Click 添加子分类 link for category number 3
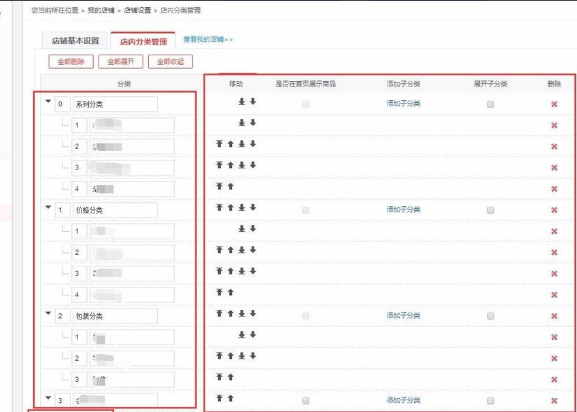Image resolution: width=577 pixels, height=412 pixels. tap(403, 400)
